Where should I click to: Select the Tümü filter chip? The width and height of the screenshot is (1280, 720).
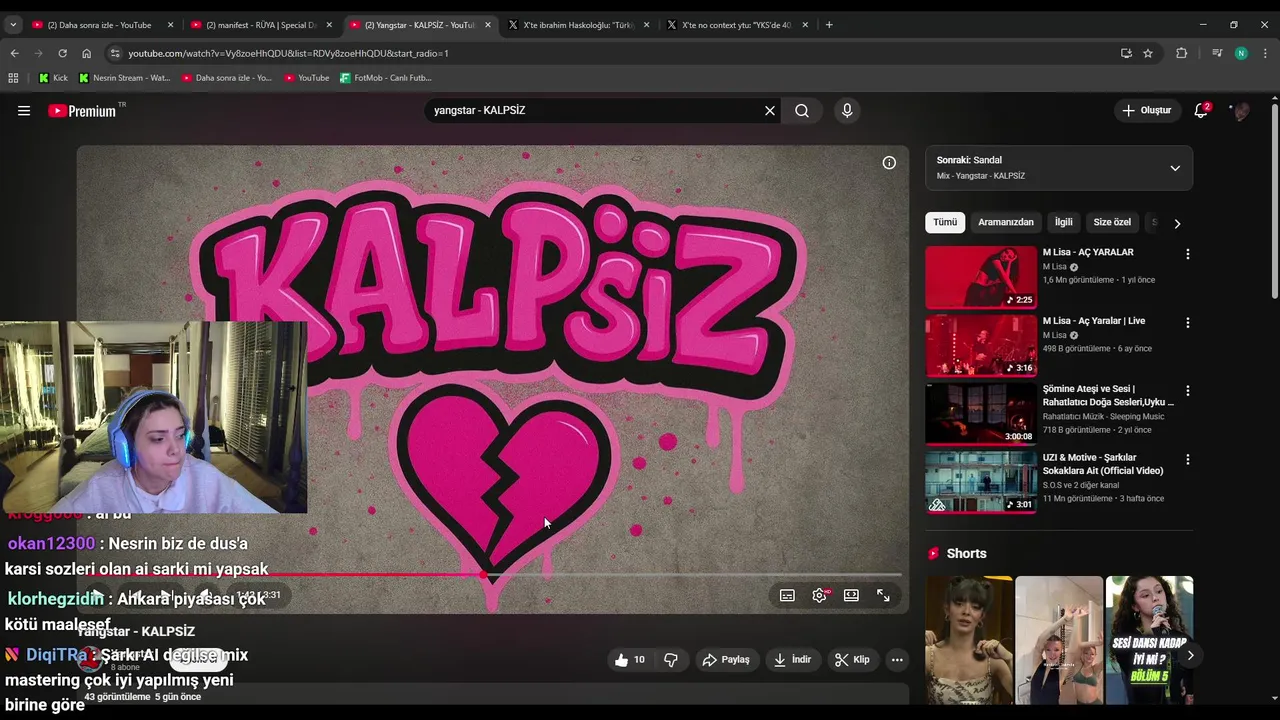point(945,222)
